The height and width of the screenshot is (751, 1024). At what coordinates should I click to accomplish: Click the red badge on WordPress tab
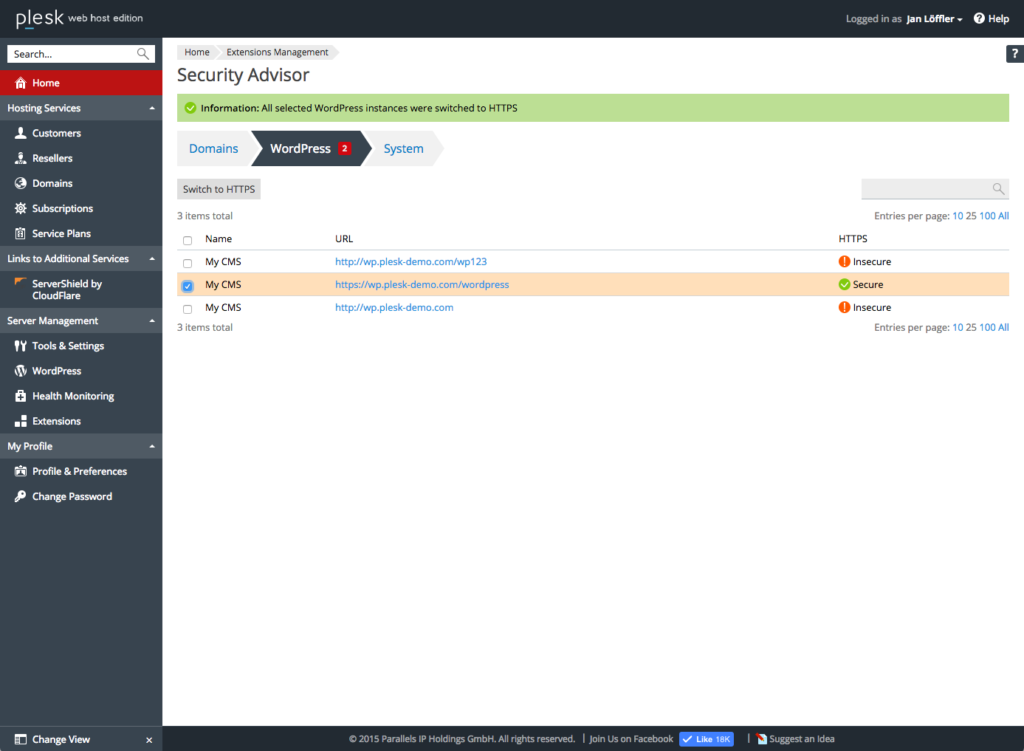coord(344,149)
